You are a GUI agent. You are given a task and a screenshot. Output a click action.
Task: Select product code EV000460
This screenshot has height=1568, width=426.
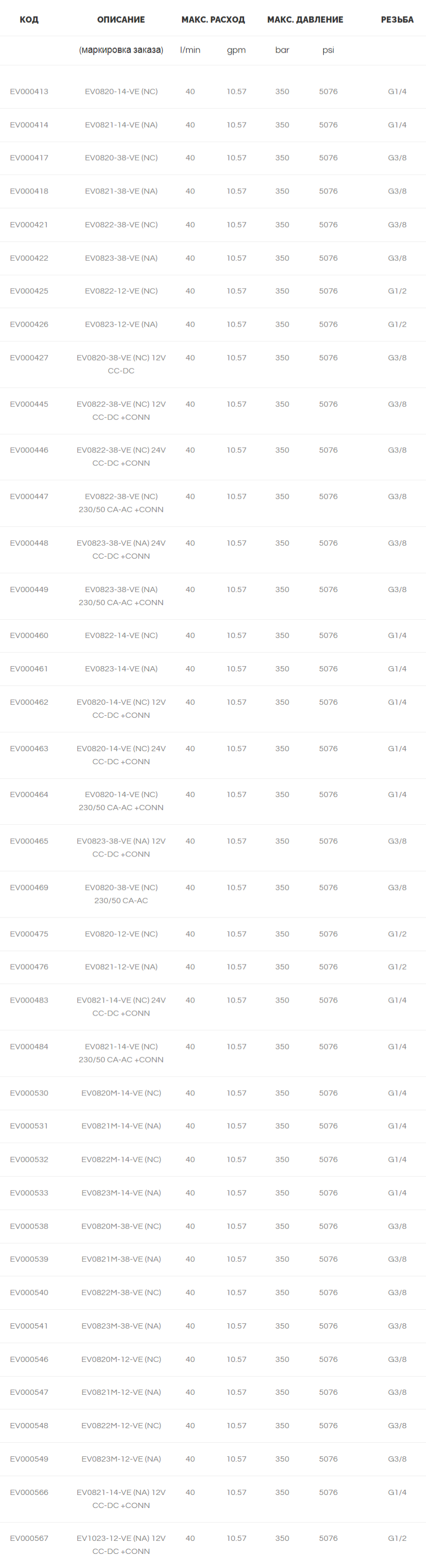point(29,635)
